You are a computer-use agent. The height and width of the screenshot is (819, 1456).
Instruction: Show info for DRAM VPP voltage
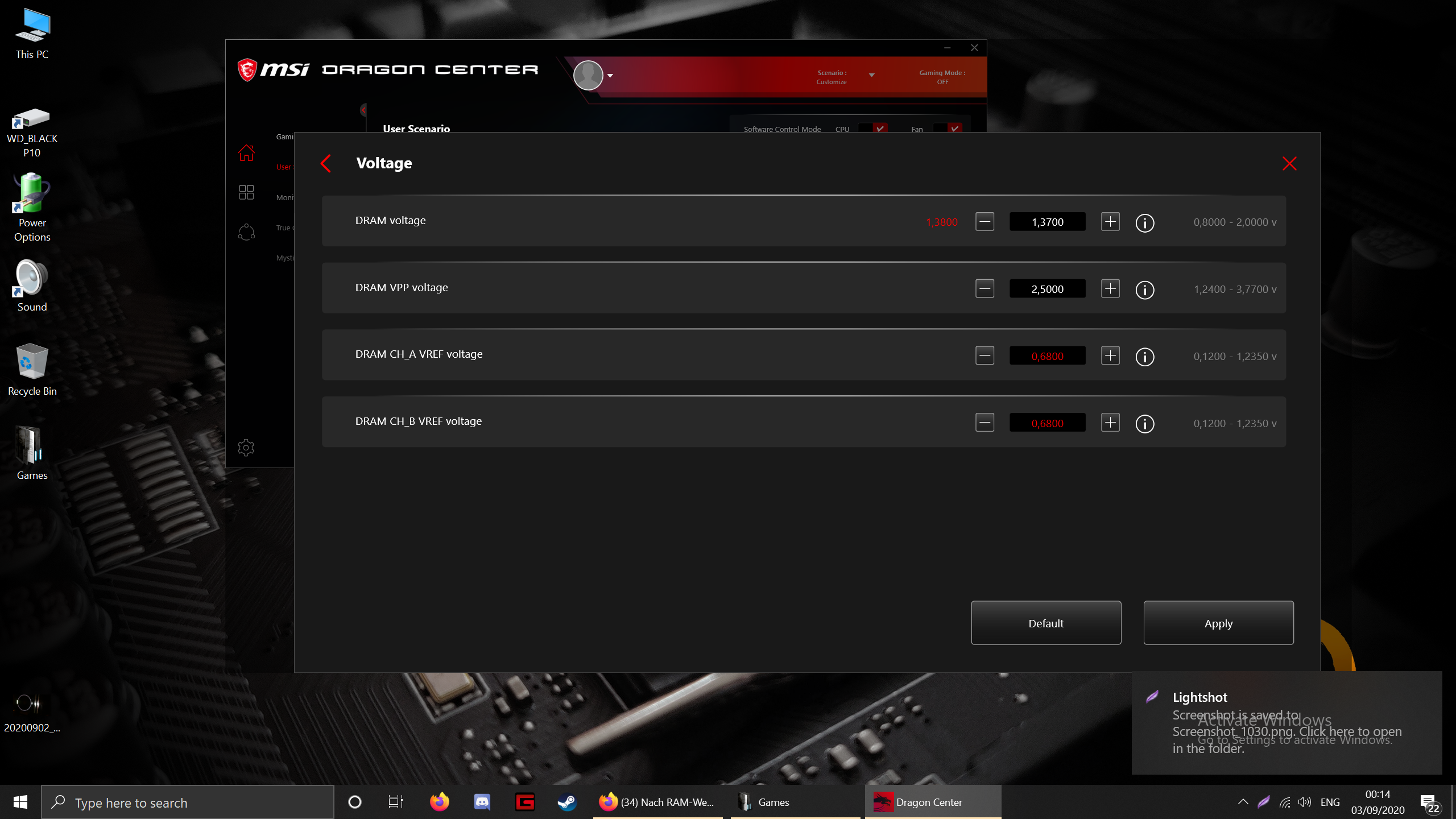(1144, 289)
